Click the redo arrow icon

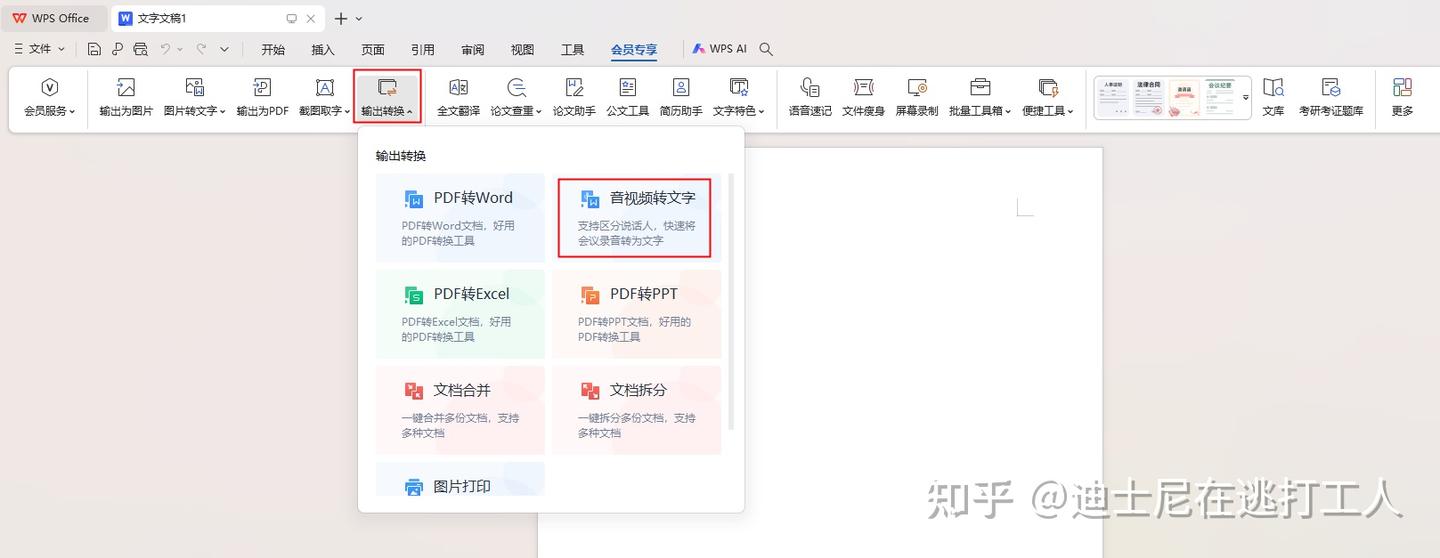point(201,49)
